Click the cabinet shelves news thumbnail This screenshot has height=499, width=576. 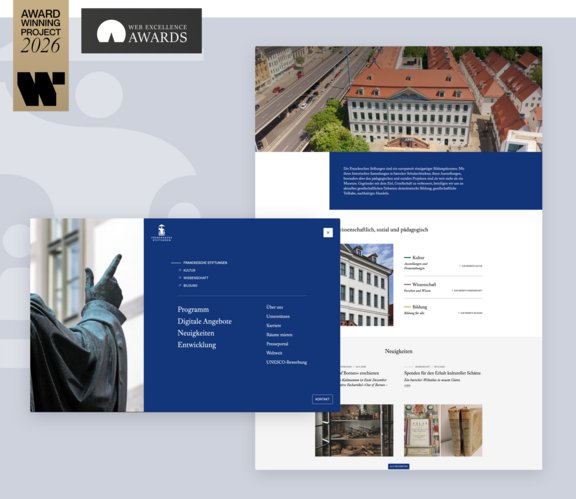[x=354, y=430]
